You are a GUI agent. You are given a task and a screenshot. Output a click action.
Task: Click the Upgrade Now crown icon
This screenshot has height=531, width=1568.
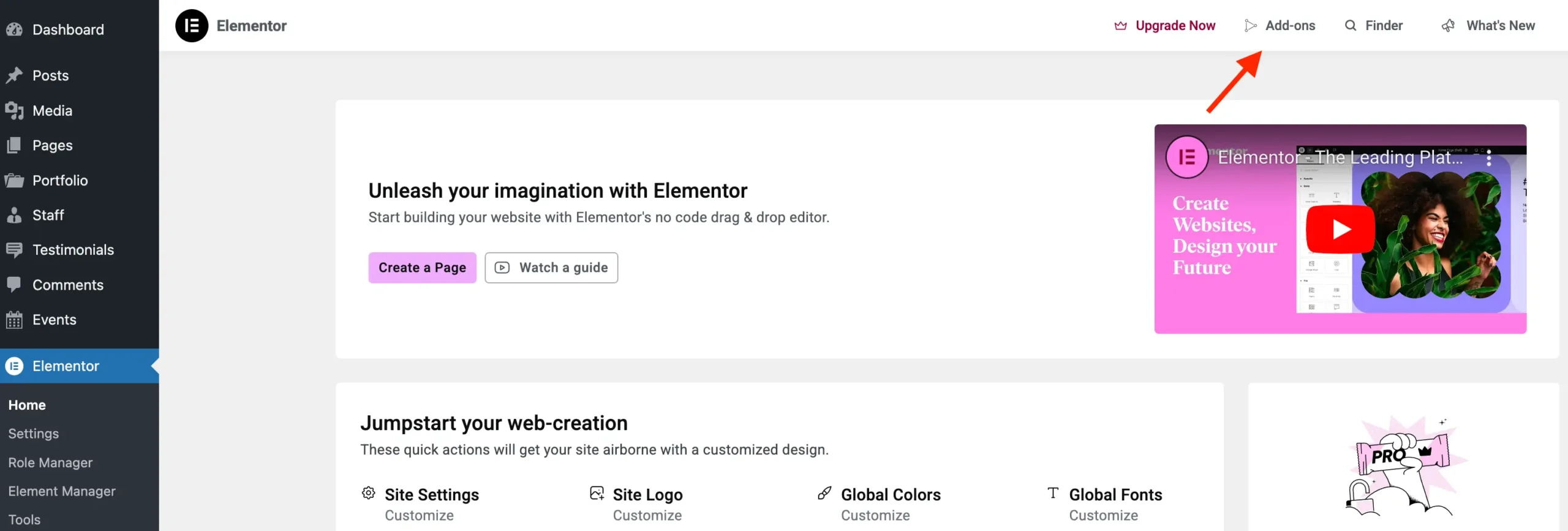(x=1120, y=26)
